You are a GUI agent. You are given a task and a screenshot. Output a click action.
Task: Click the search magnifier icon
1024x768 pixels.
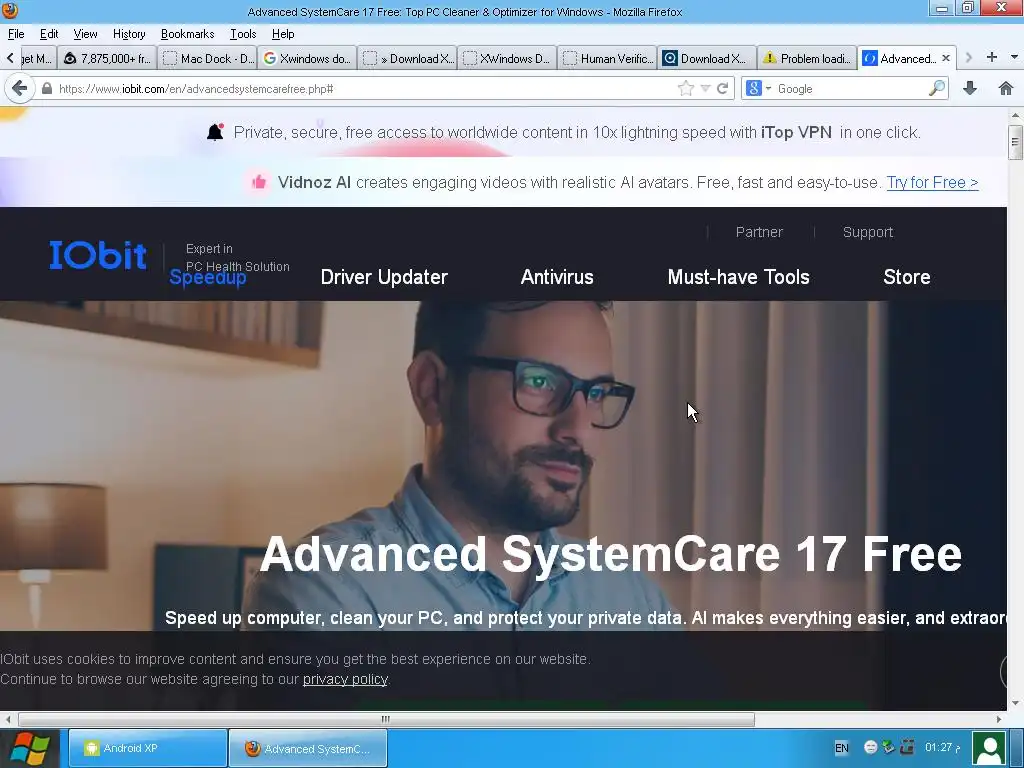coord(936,88)
